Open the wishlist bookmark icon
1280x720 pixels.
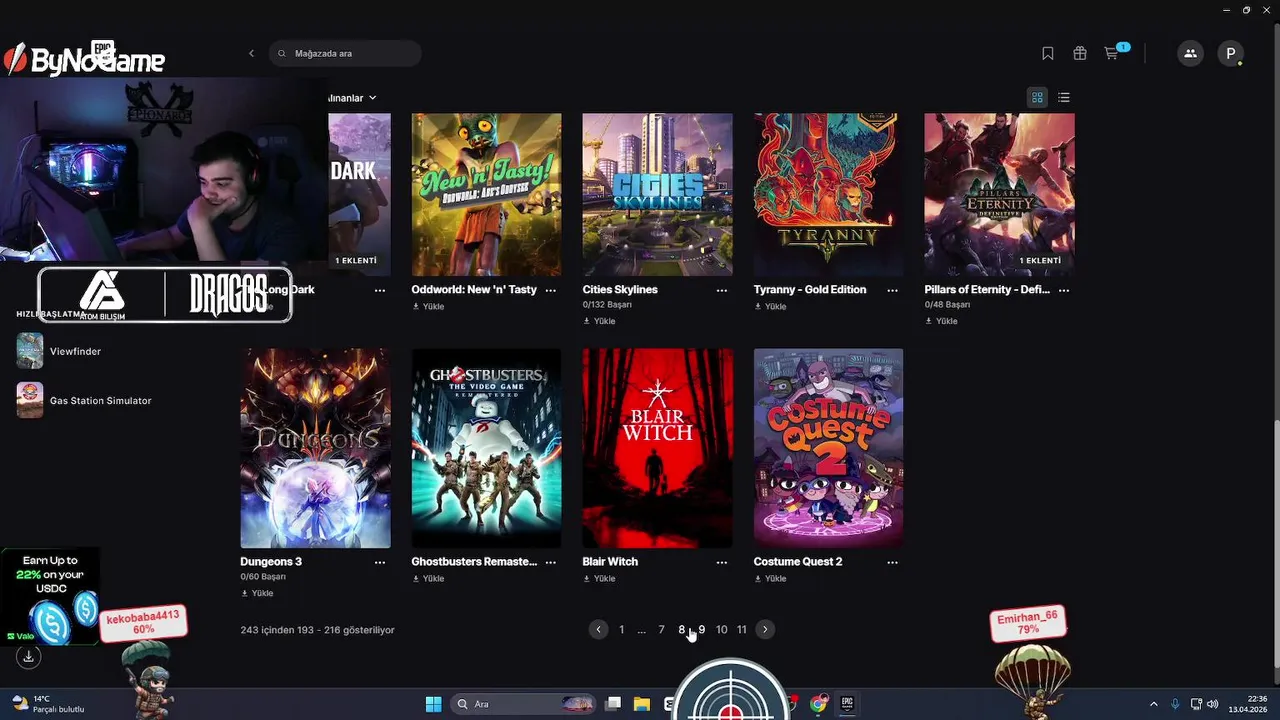coord(1048,53)
